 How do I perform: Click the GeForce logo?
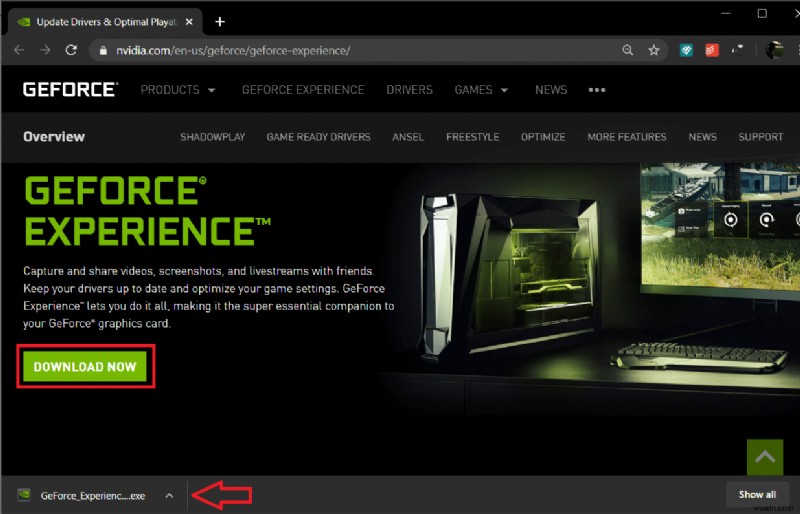coord(70,90)
